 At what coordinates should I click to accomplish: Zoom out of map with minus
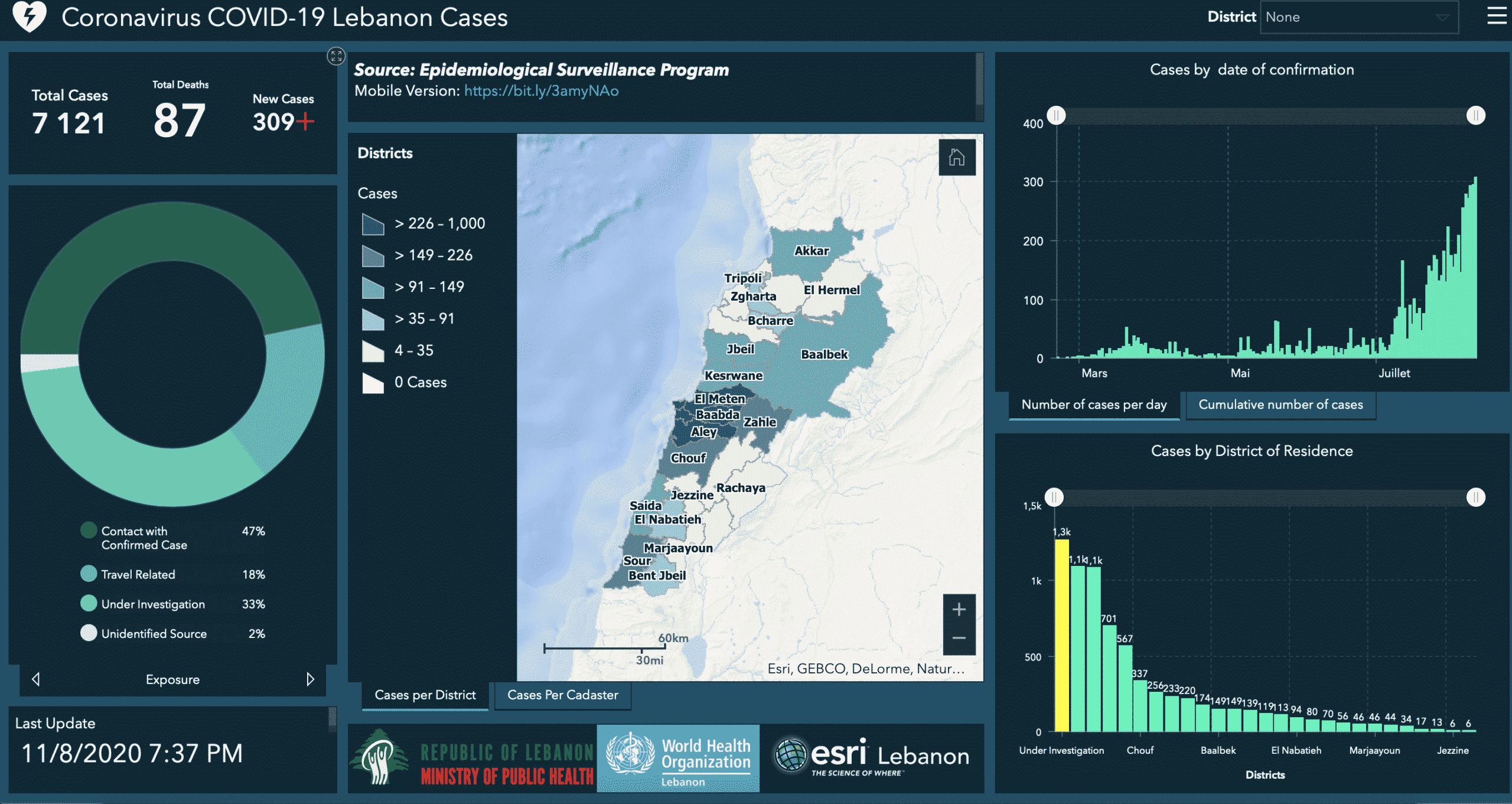click(959, 639)
